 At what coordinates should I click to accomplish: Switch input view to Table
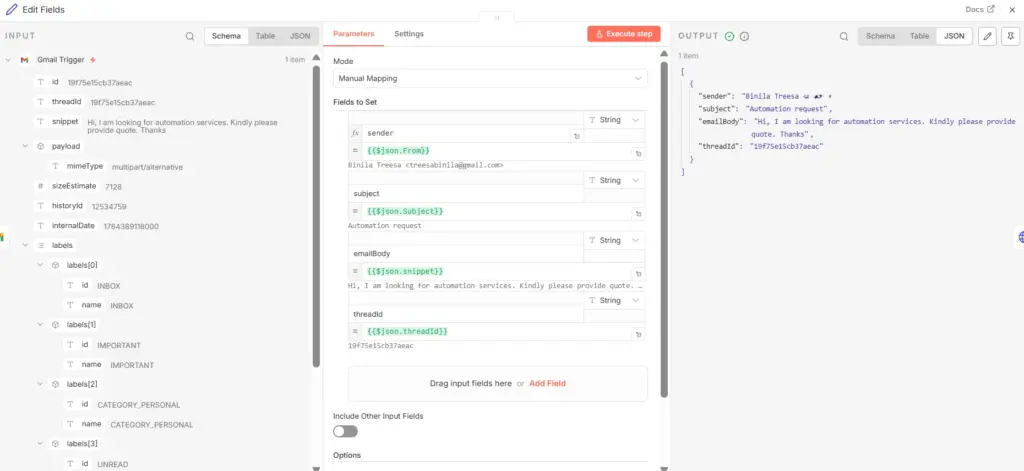click(265, 37)
